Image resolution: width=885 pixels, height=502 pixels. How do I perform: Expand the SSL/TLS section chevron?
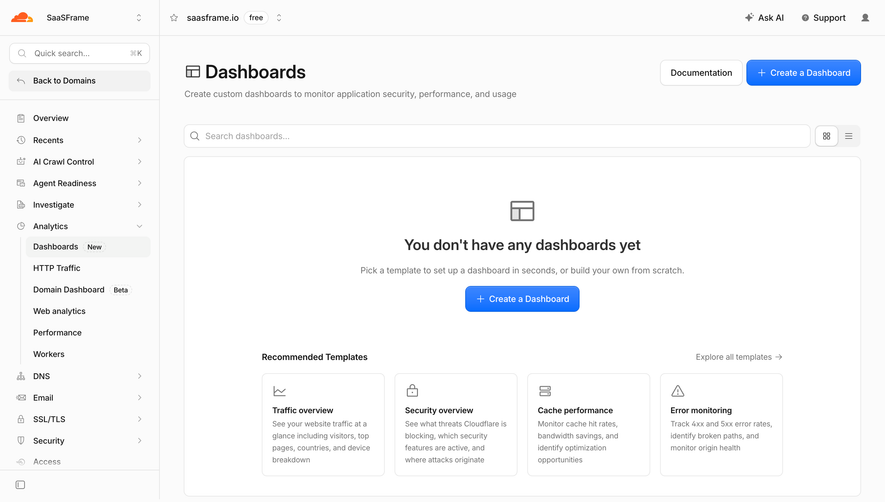coord(139,419)
